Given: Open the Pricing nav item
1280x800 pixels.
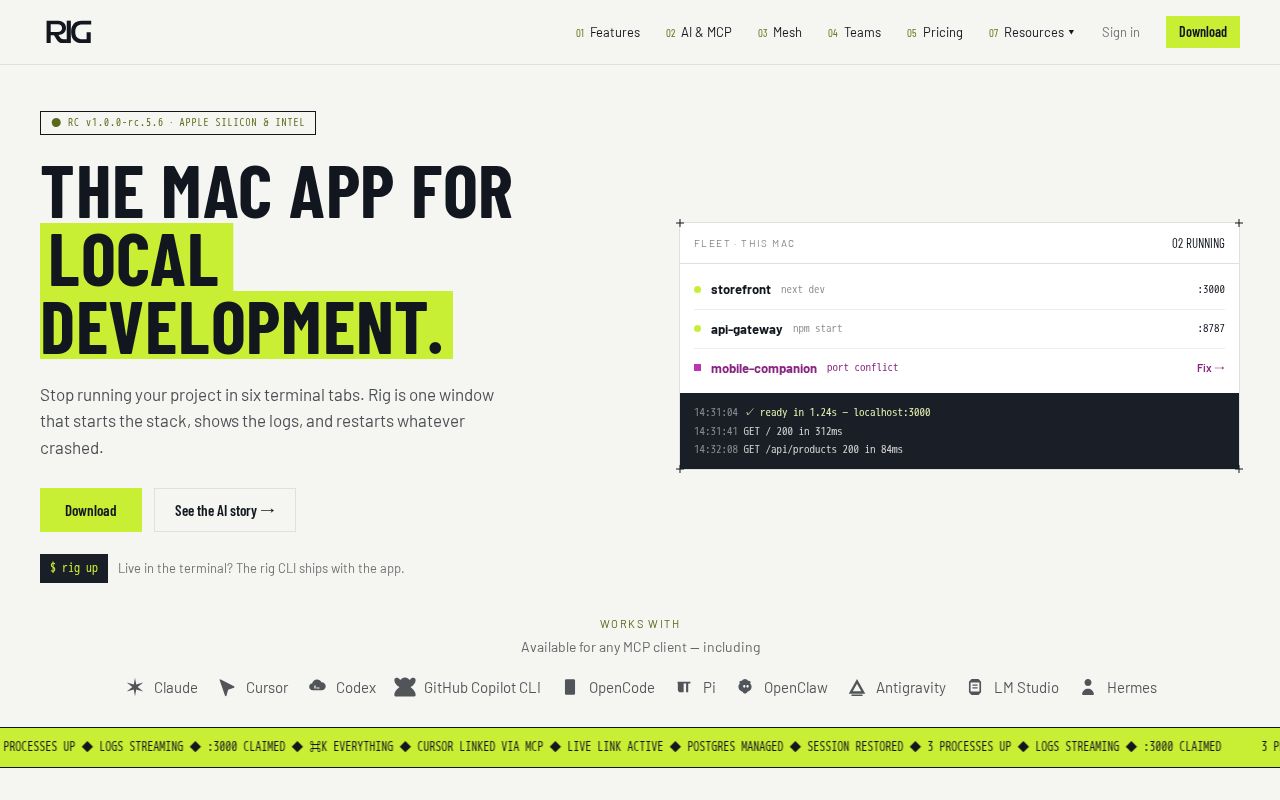Looking at the screenshot, I should (x=935, y=32).
